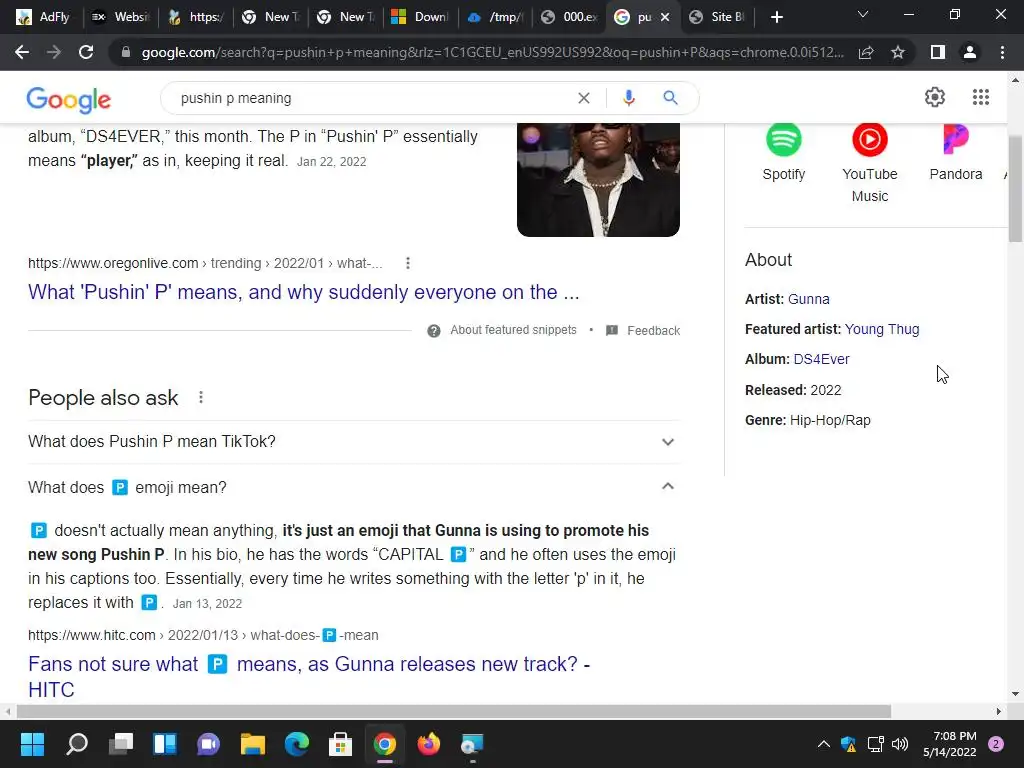Screen dimensions: 1024x768
Task: Submit search with magnifier icon
Action: (x=670, y=98)
